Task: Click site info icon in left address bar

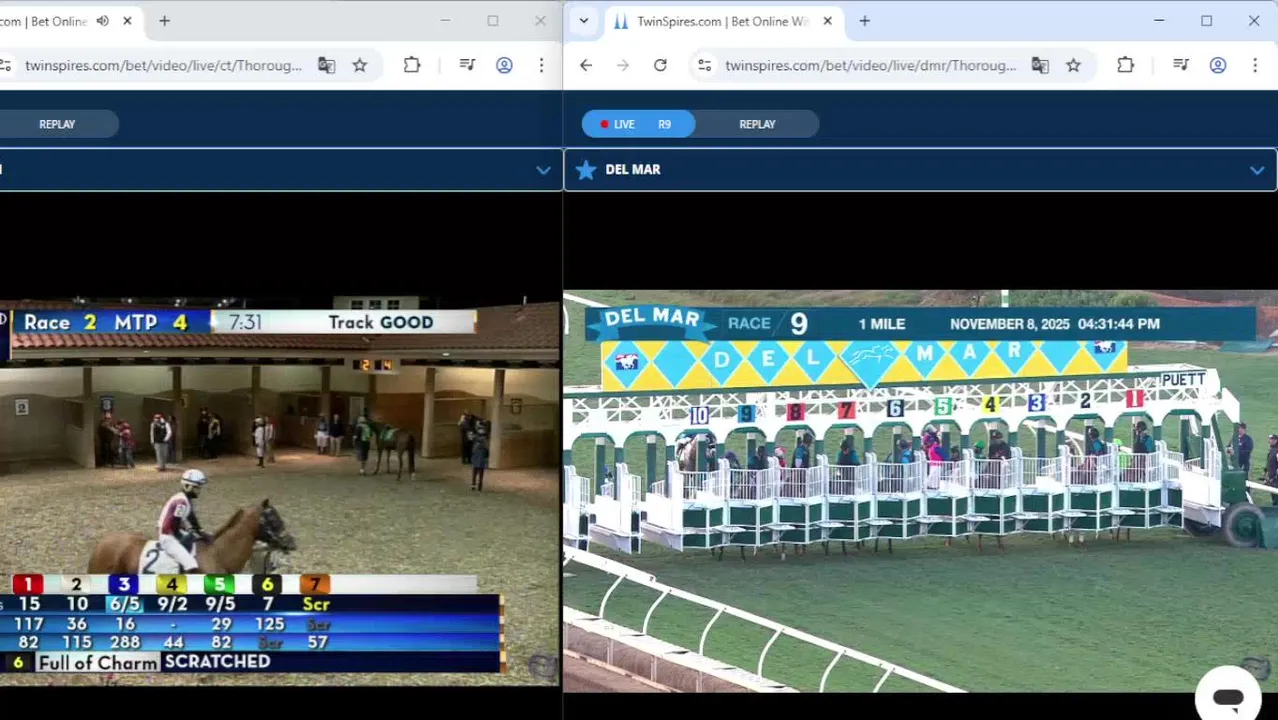Action: point(5,65)
